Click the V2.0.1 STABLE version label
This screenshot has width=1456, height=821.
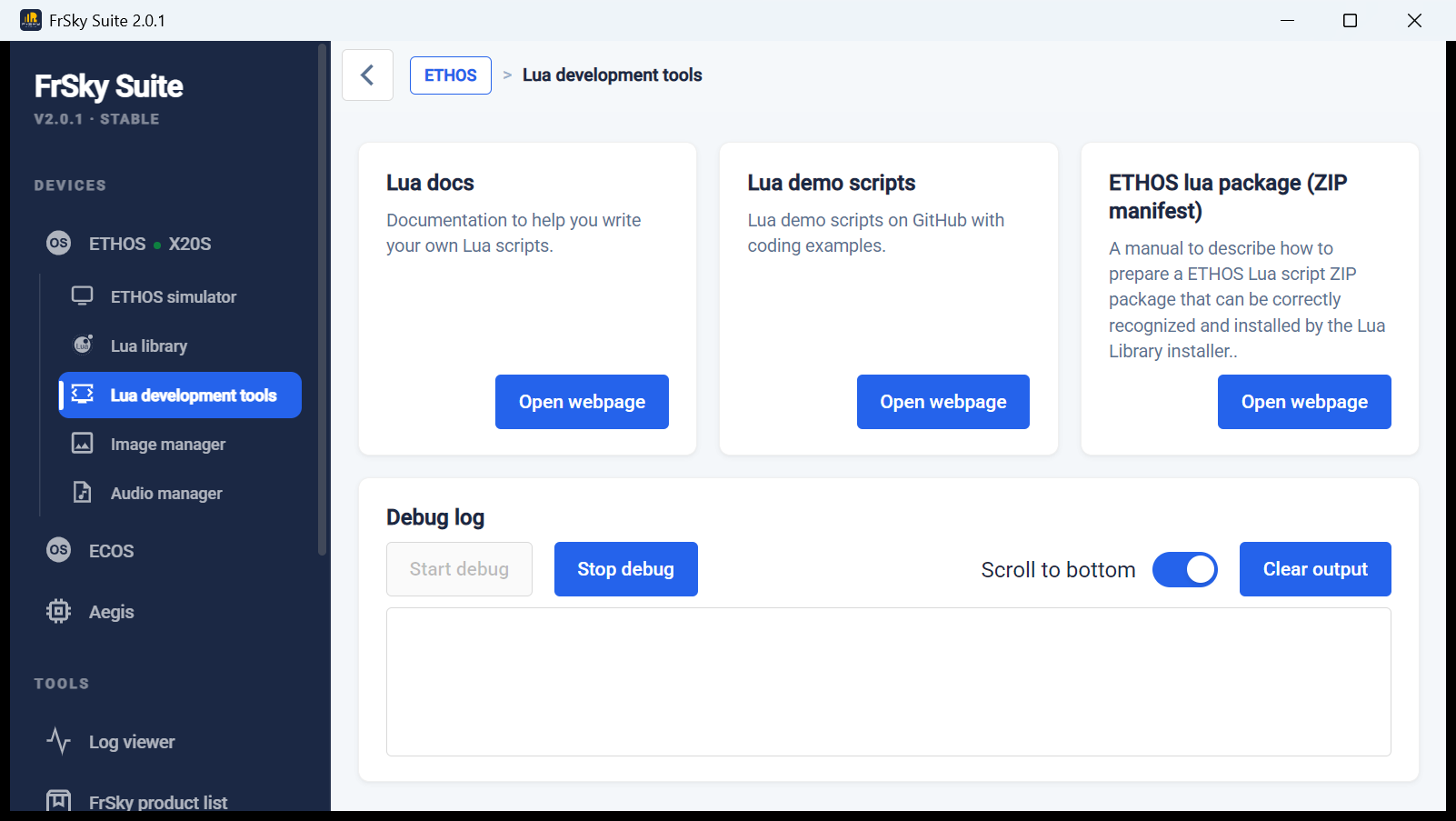(96, 118)
